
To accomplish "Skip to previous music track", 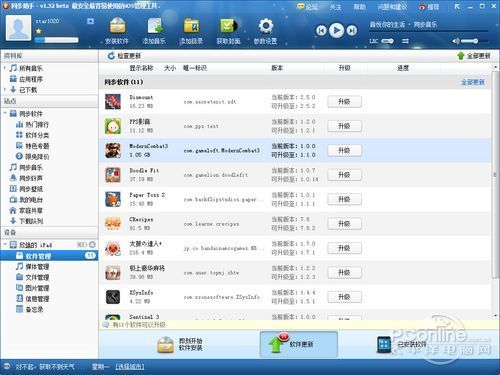I will click(x=321, y=31).
